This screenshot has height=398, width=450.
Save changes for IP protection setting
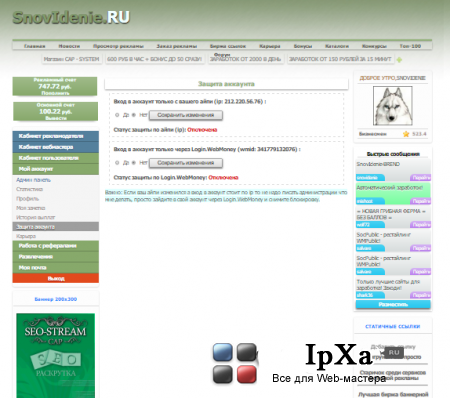click(186, 115)
